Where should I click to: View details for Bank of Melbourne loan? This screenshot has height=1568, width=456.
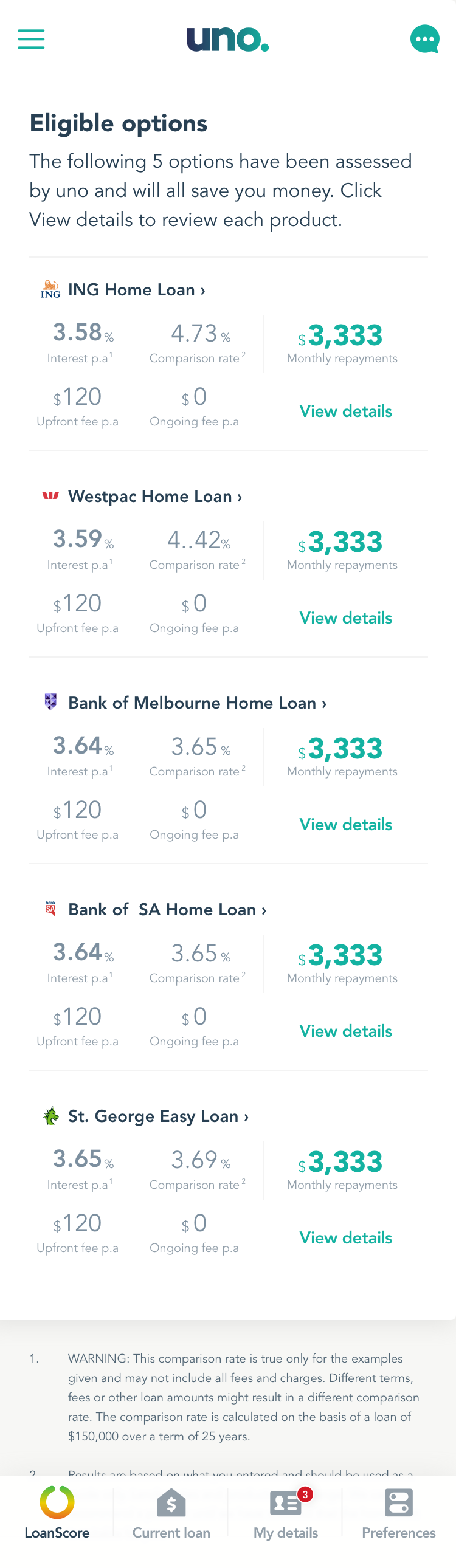345,824
